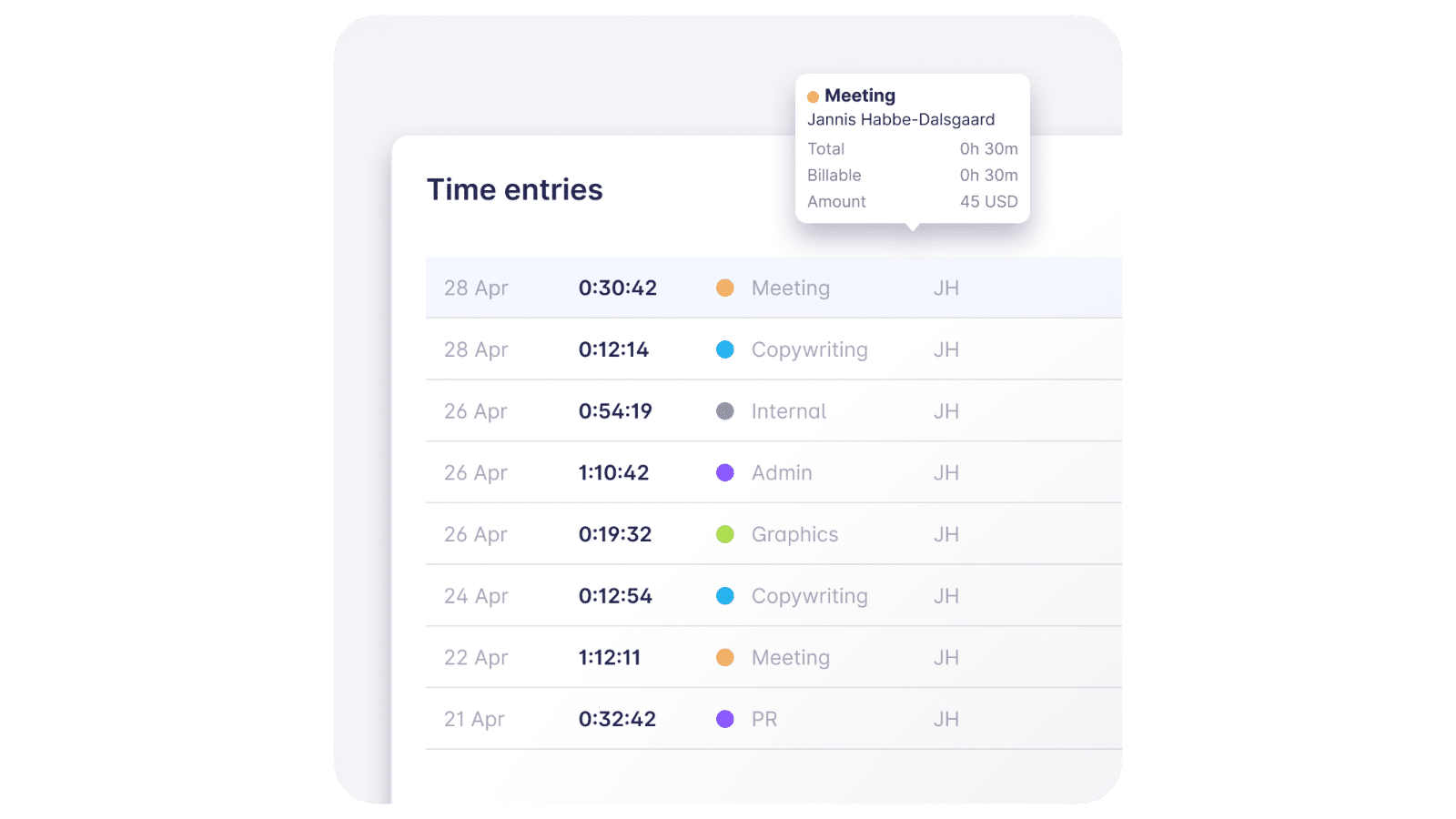Screen dimensions: 1456x819
Task: Click the 24 Apr date cell
Action: pos(476,596)
